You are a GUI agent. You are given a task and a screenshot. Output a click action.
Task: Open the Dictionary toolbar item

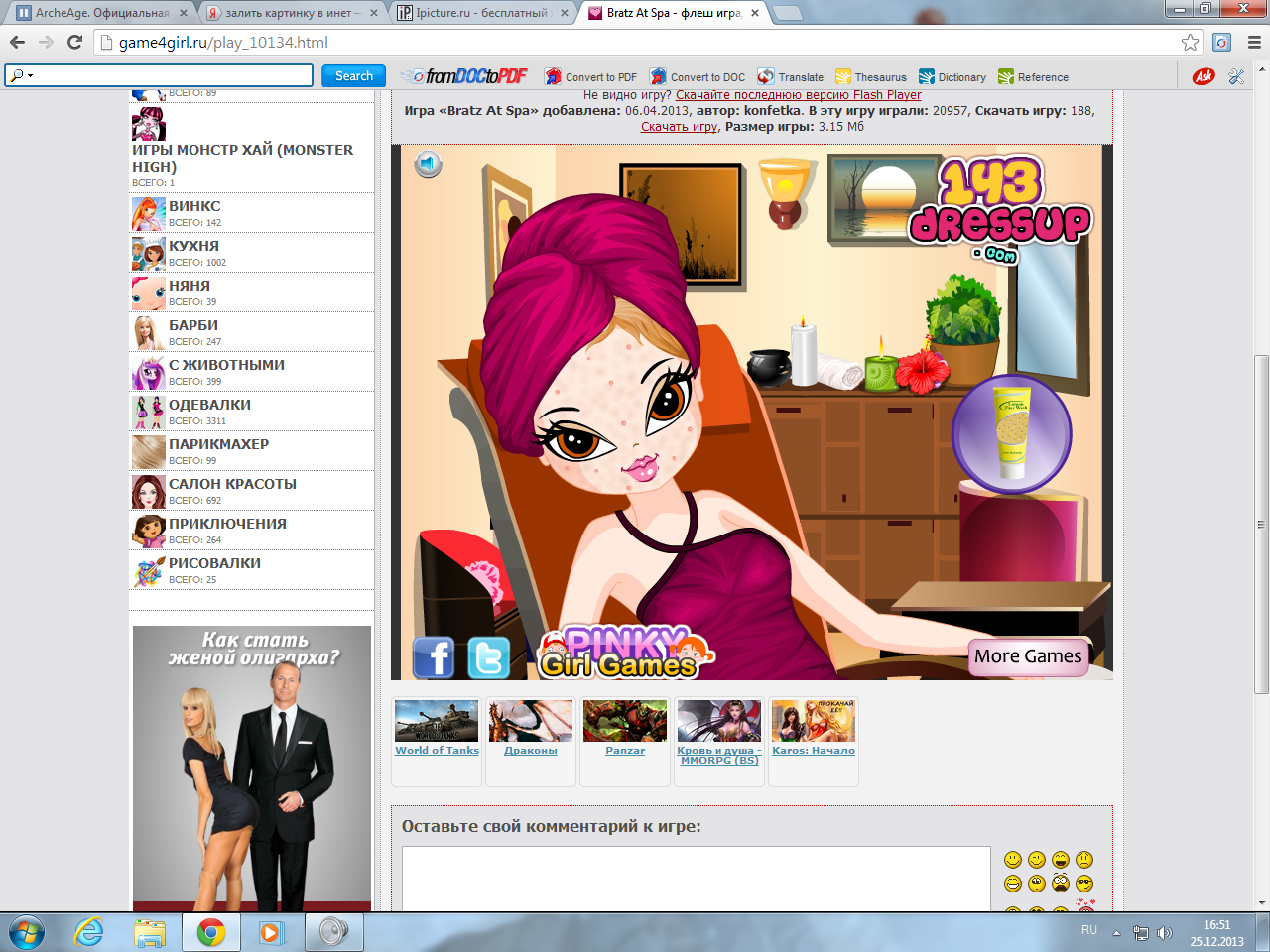[952, 76]
